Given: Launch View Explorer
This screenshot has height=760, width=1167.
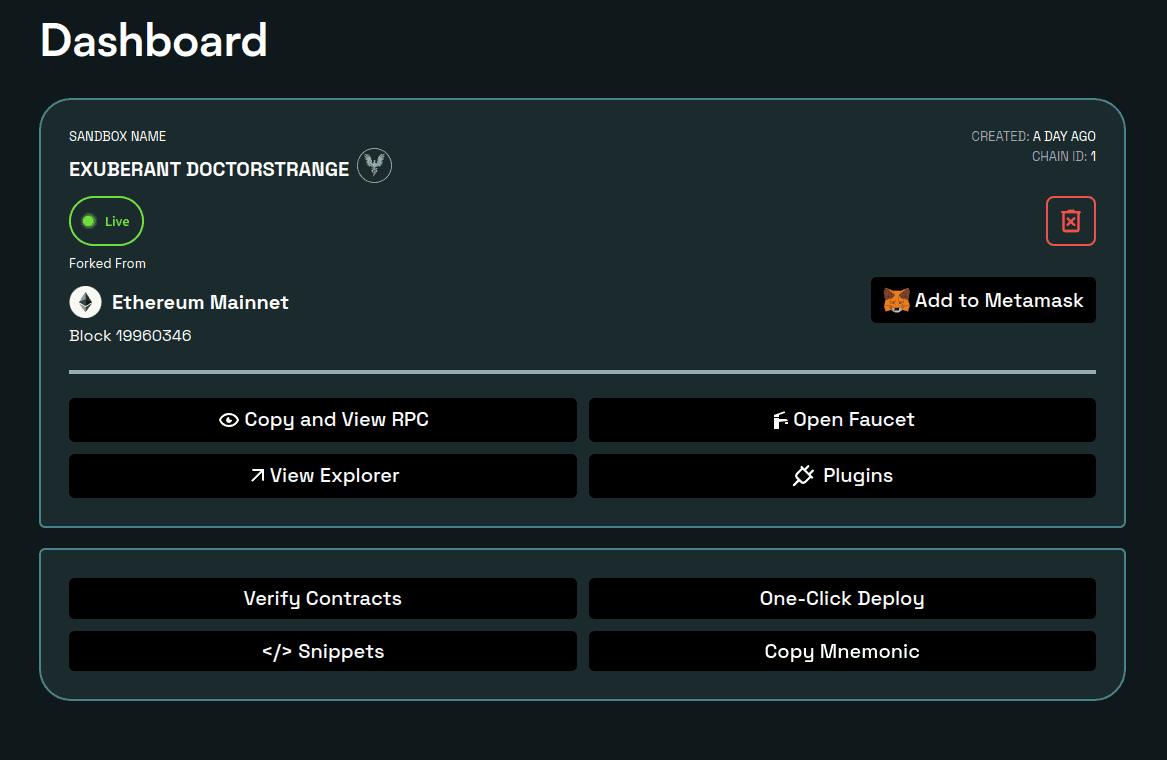Looking at the screenshot, I should coord(322,476).
